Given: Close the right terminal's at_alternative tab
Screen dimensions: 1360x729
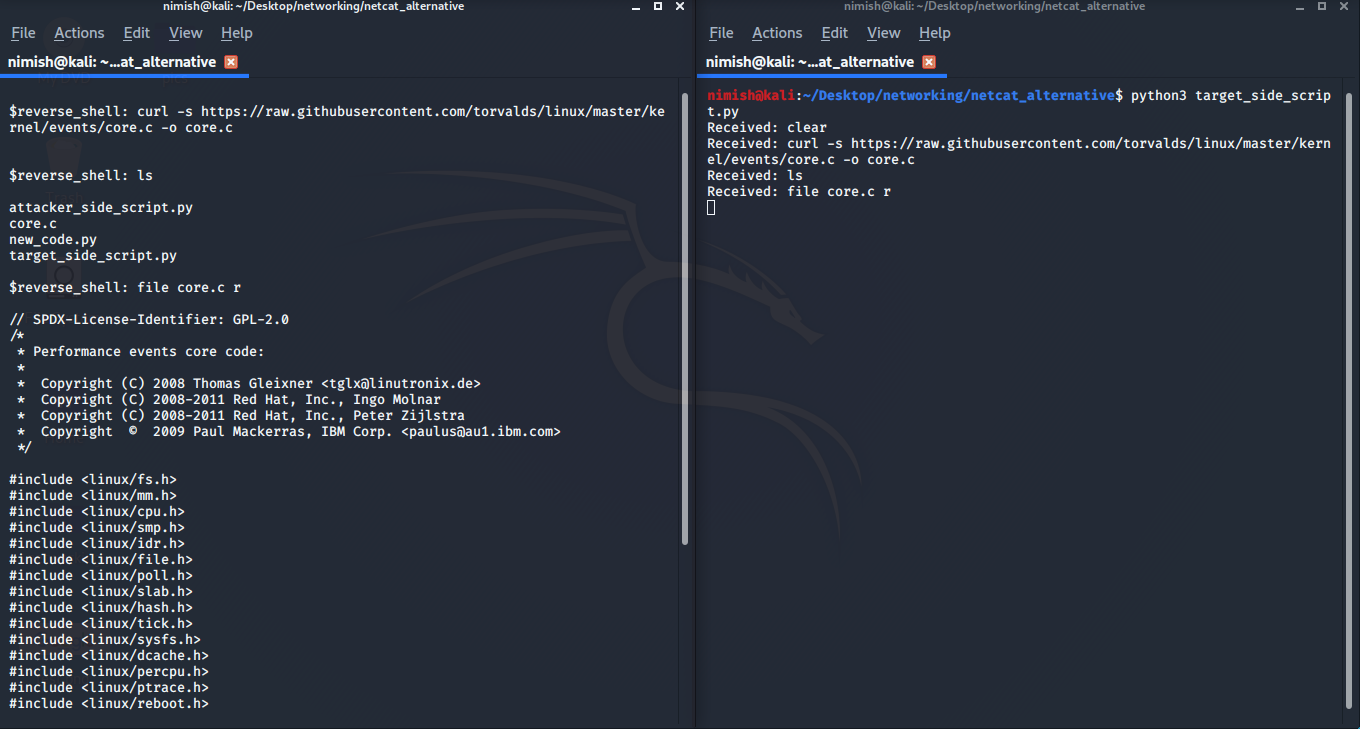Looking at the screenshot, I should pos(928,61).
